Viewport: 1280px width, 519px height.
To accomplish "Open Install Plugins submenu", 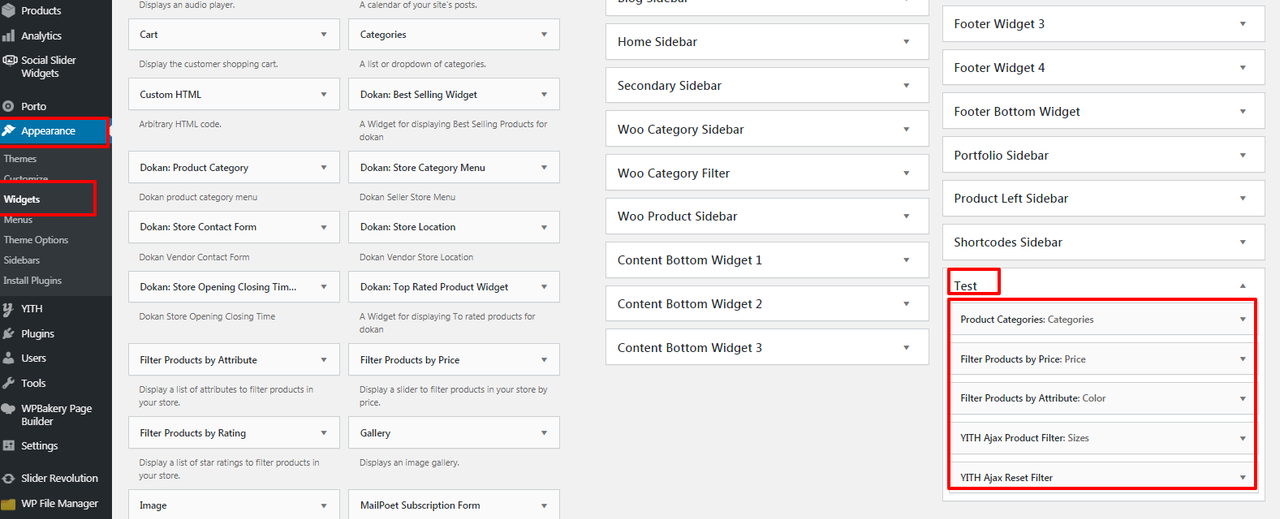I will [33, 281].
